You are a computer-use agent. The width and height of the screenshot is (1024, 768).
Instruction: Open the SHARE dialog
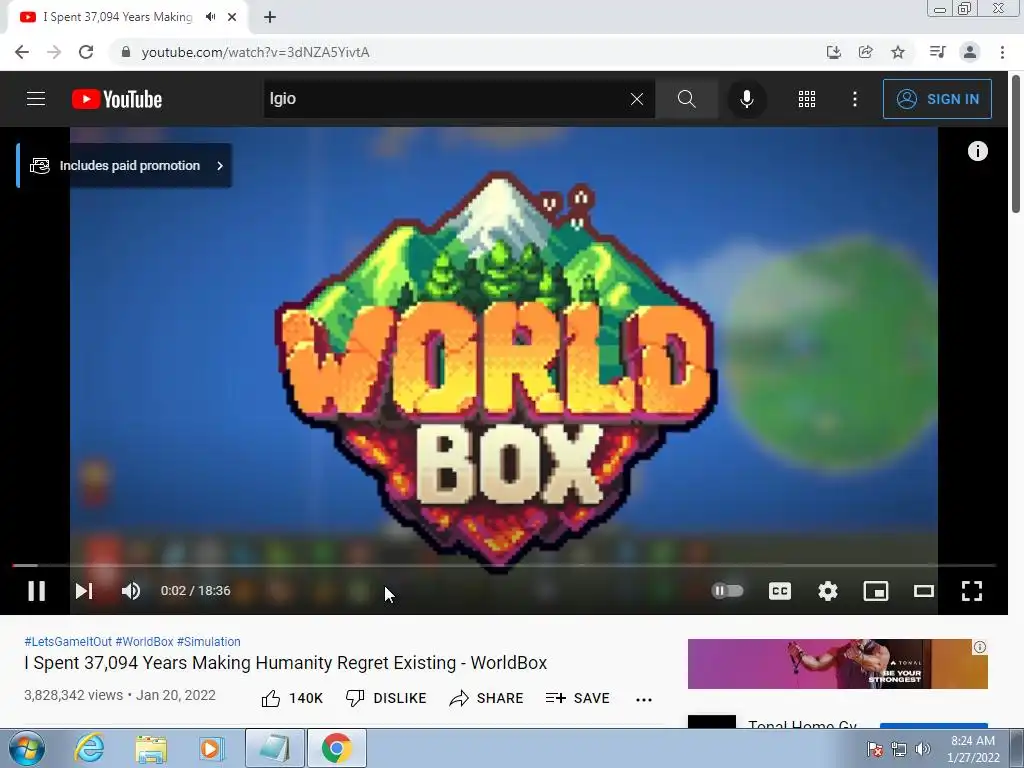point(487,698)
